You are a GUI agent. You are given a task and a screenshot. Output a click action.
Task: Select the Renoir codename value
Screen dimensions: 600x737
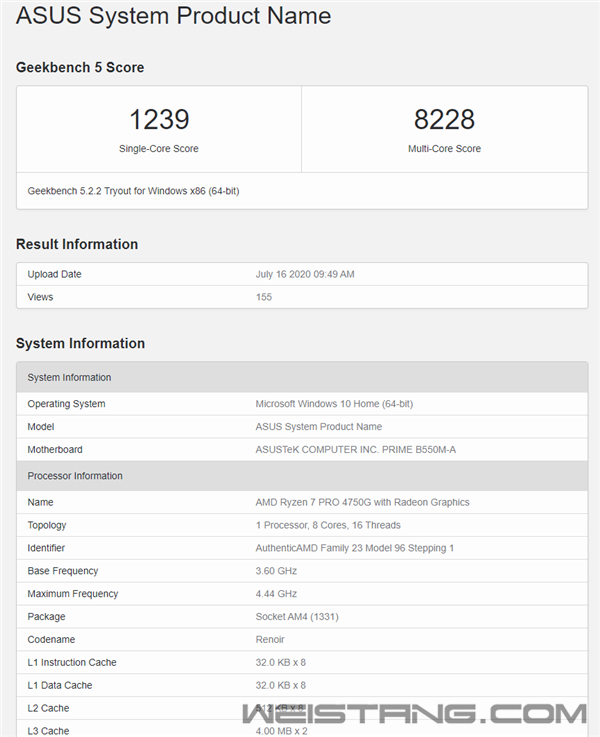[x=270, y=640]
